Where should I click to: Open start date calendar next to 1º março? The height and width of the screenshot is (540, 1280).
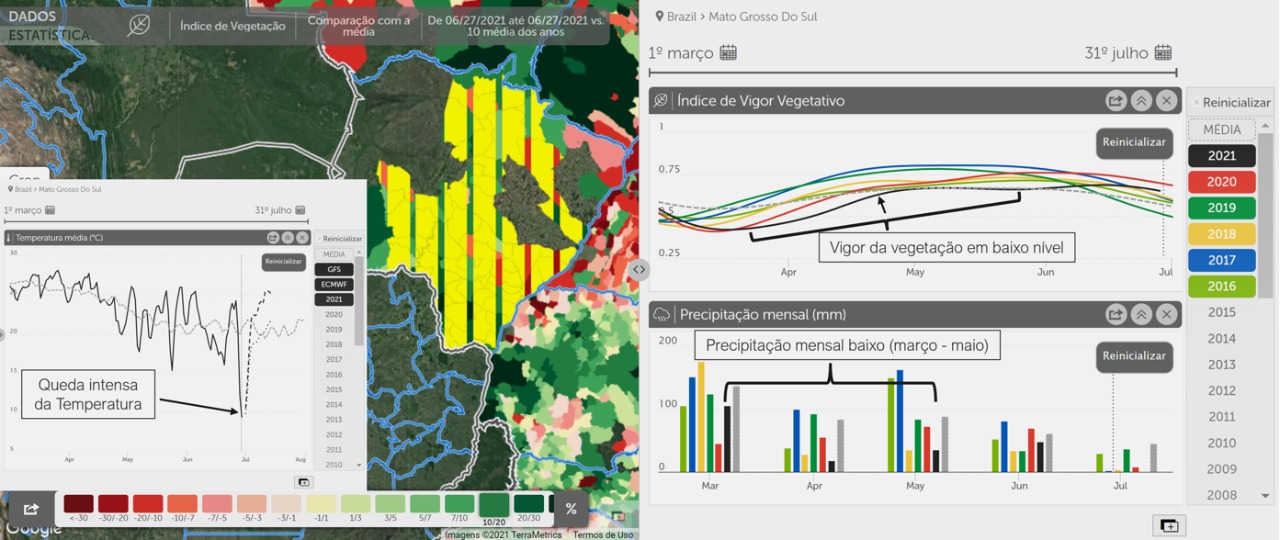pos(728,53)
